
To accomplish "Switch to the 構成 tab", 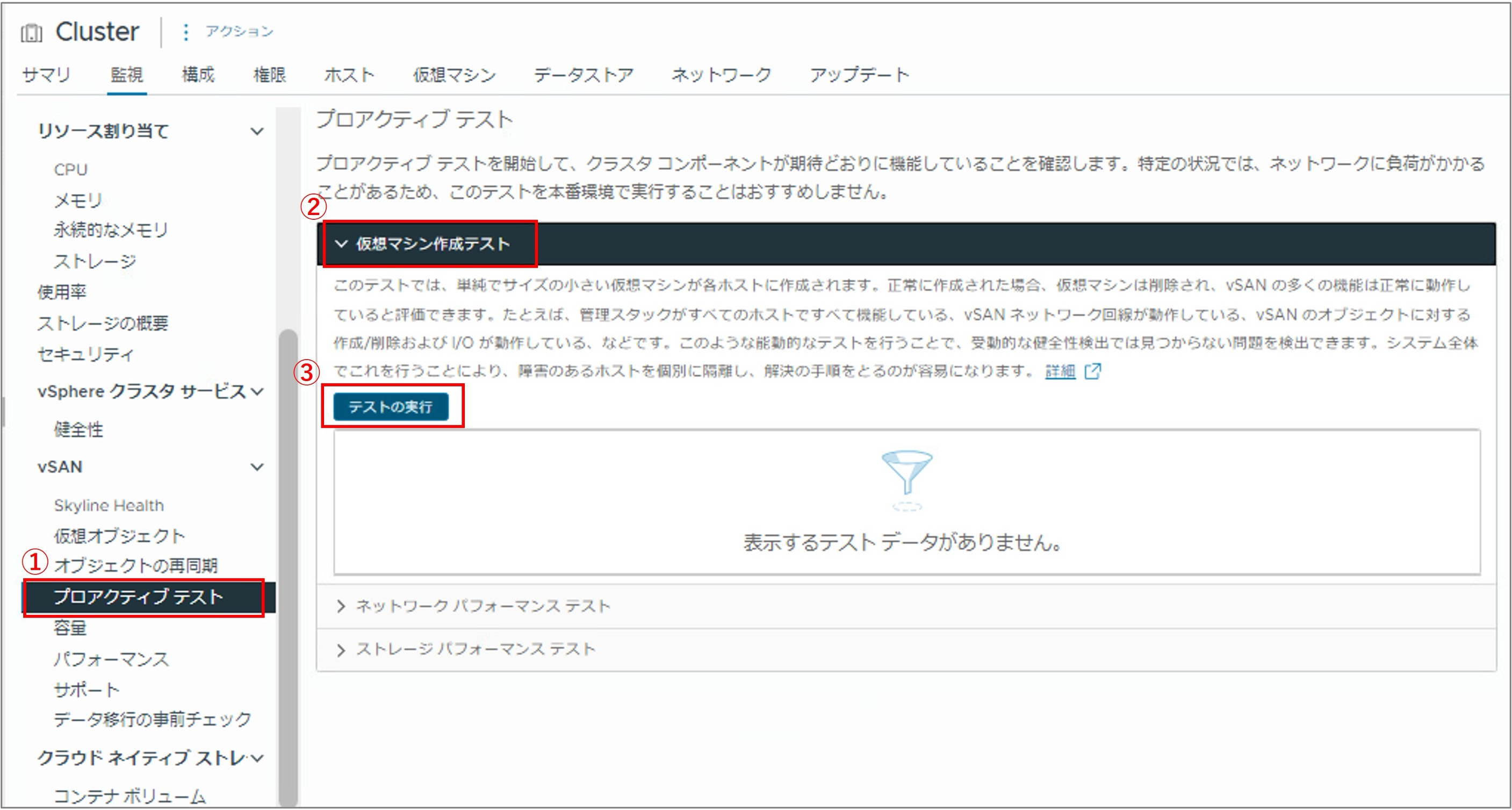I will pyautogui.click(x=198, y=75).
